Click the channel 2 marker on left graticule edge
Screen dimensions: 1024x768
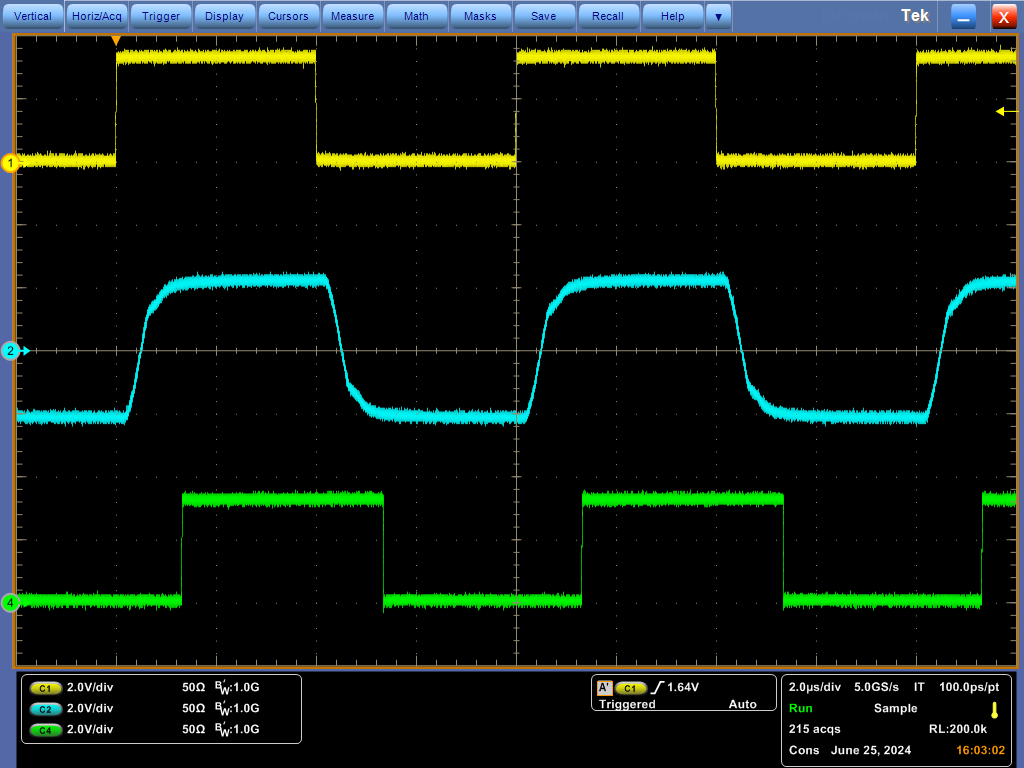pyautogui.click(x=10, y=351)
